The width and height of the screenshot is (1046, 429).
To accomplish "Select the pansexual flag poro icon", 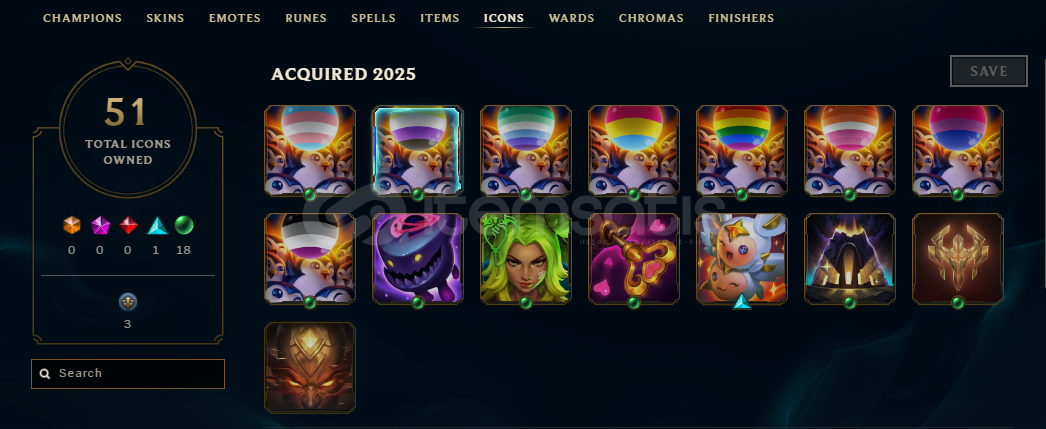I will [634, 151].
